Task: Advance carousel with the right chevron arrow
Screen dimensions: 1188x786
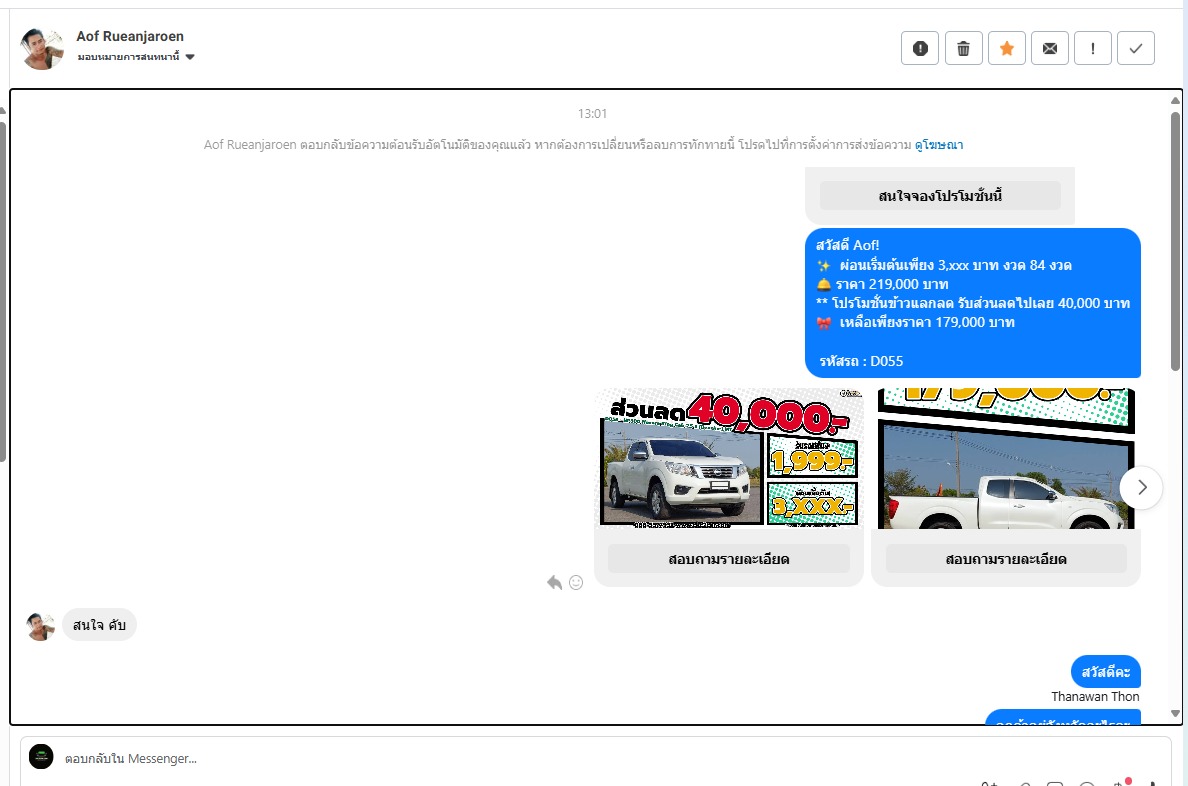Action: 1141,487
